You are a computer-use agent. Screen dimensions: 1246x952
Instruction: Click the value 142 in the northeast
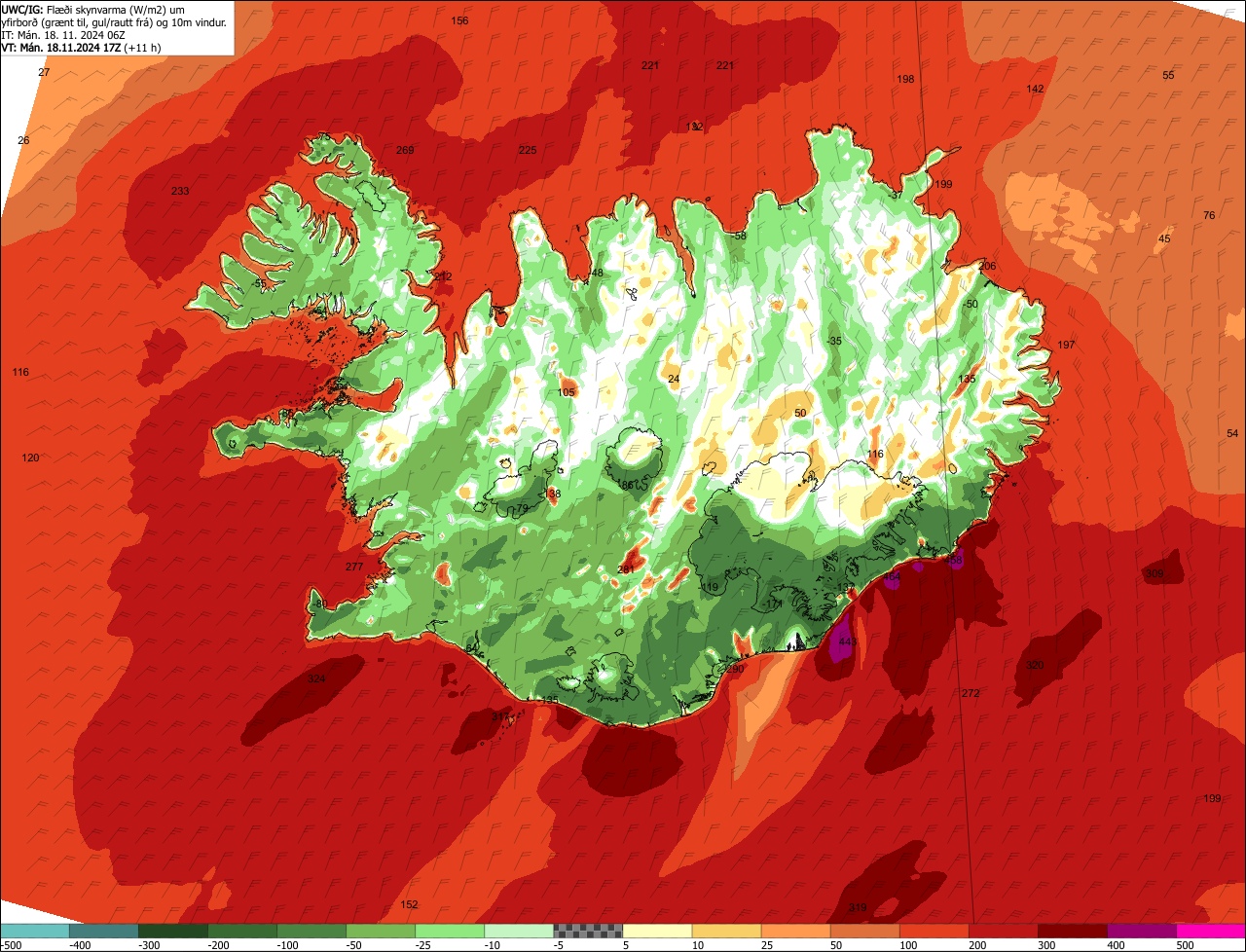1035,89
